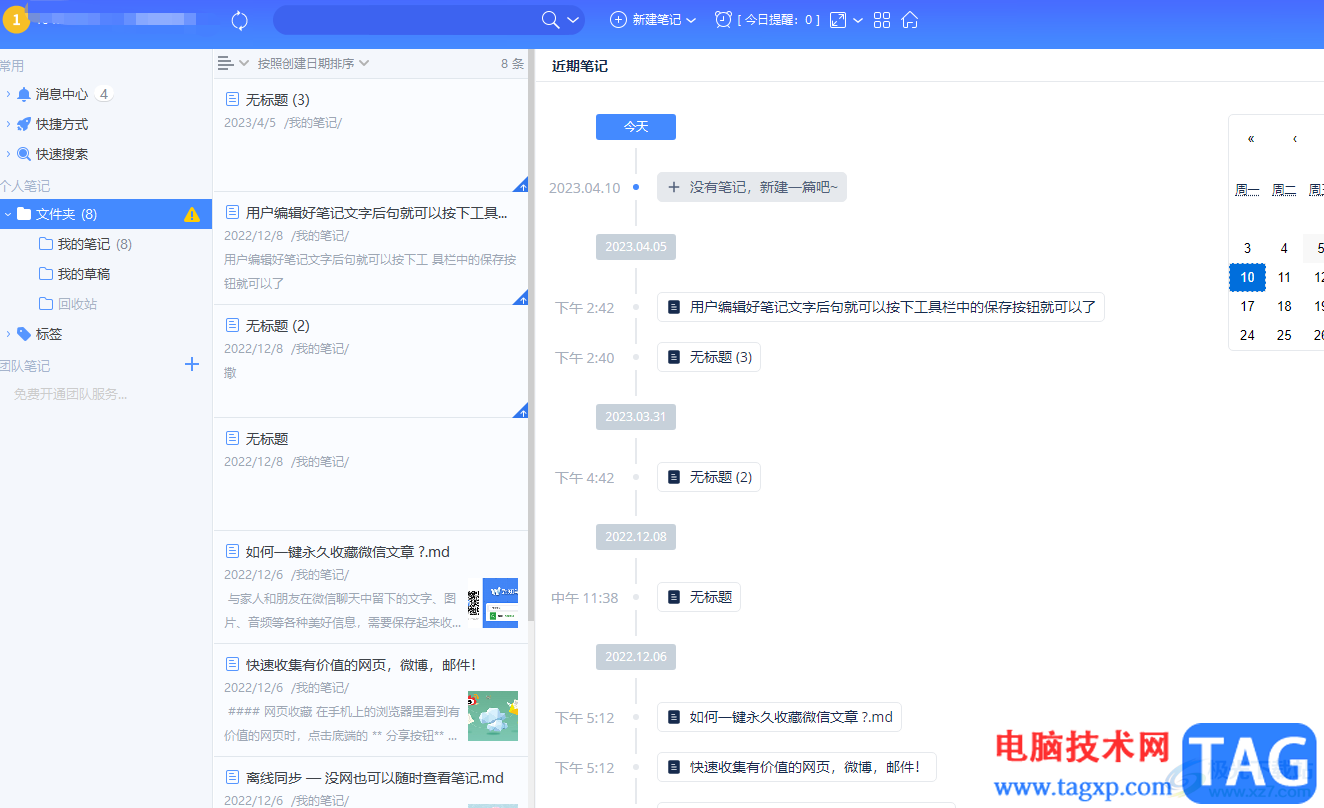Open the grid apps icon
This screenshot has width=1324, height=808.
tap(882, 20)
